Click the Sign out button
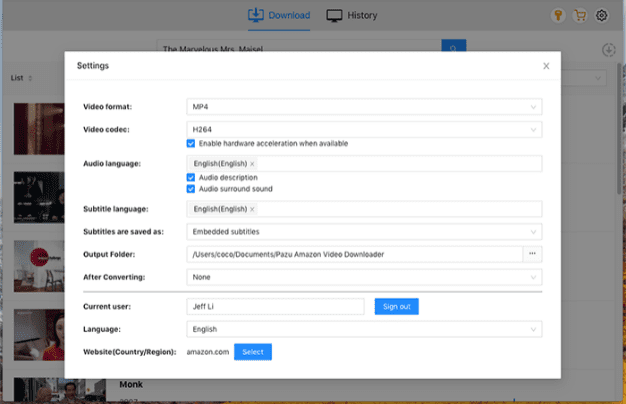Viewport: 626px width, 404px height. (x=396, y=307)
